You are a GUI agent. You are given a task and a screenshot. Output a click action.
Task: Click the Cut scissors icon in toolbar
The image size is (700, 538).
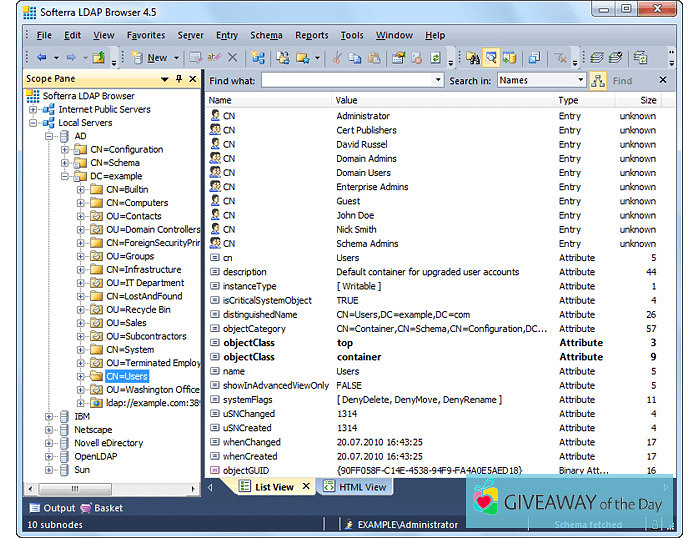pos(337,58)
